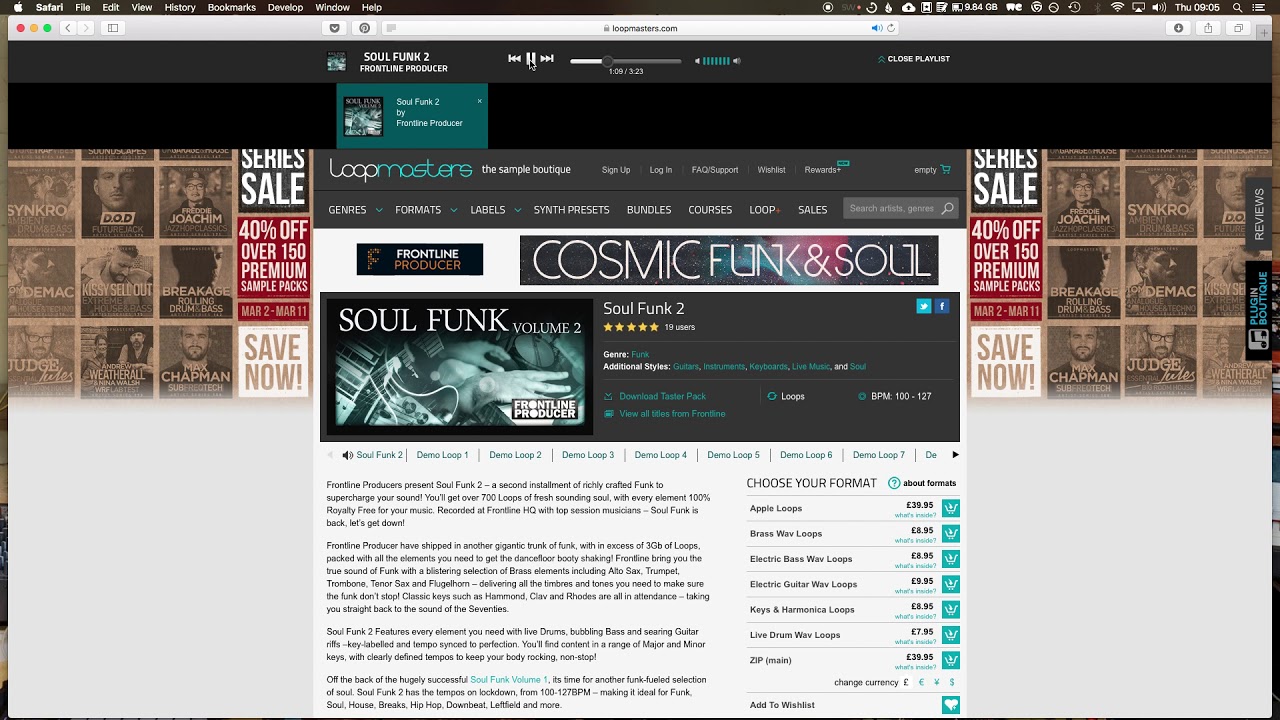
Task: Share Soul Funk 2 on Twitter
Action: (924, 306)
